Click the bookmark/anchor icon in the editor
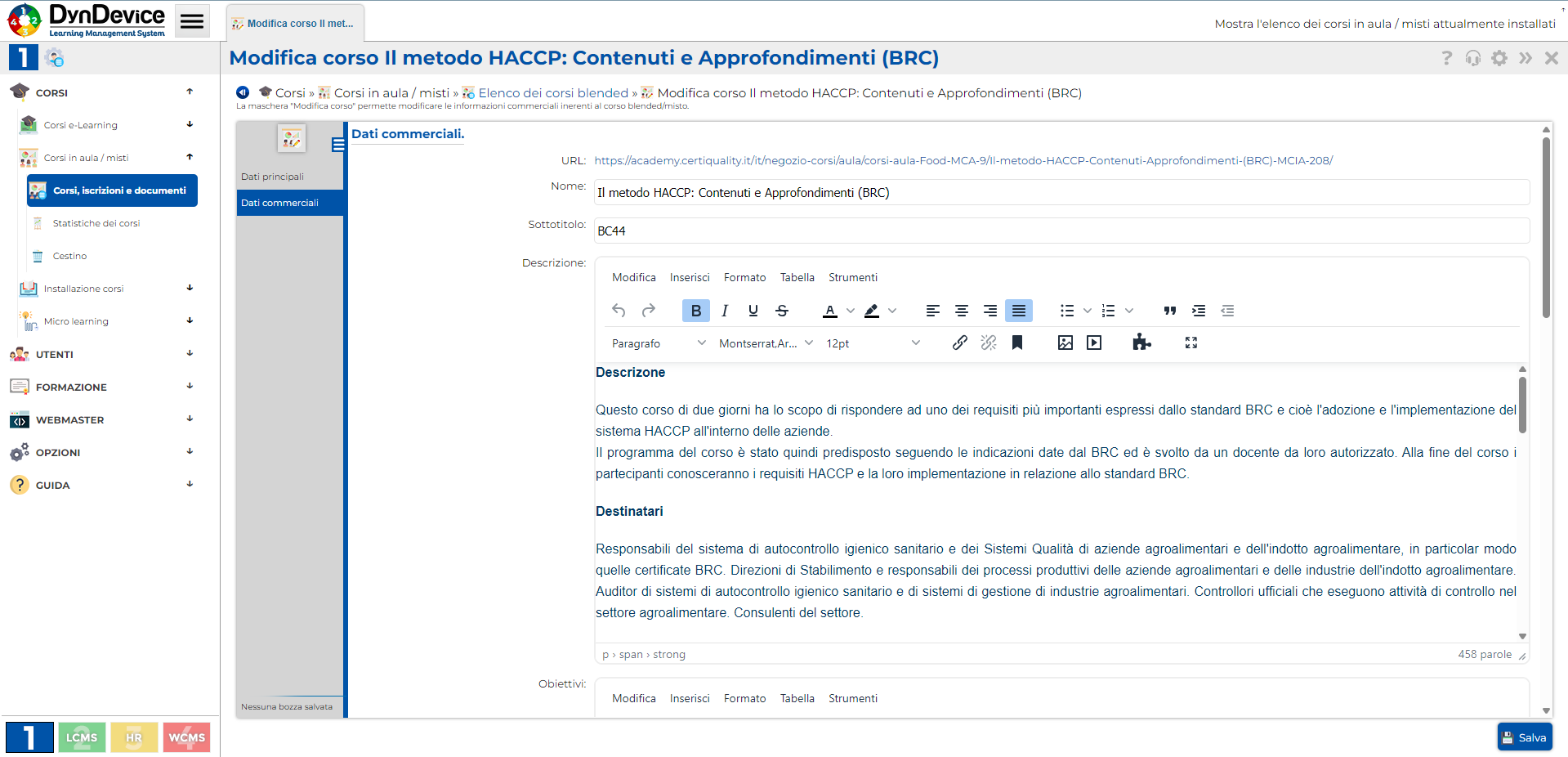The width and height of the screenshot is (1568, 757). pos(1017,343)
